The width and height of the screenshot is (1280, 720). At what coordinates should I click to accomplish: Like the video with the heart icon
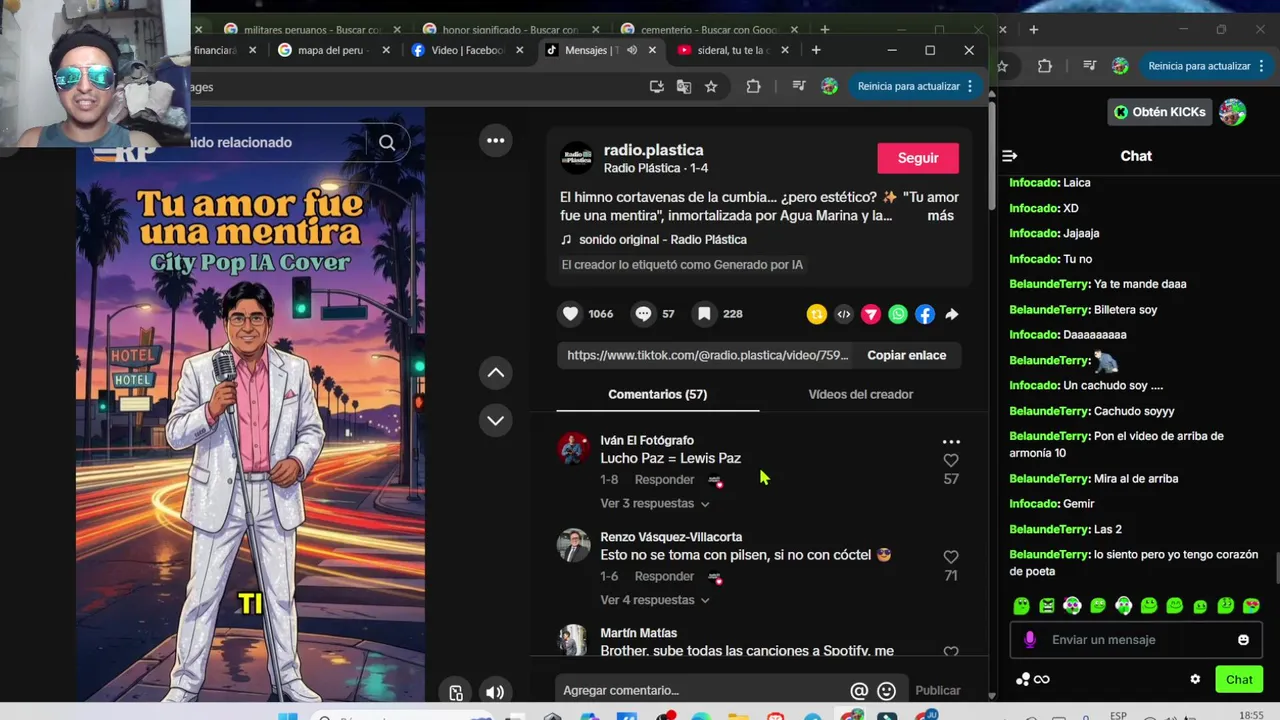570,314
